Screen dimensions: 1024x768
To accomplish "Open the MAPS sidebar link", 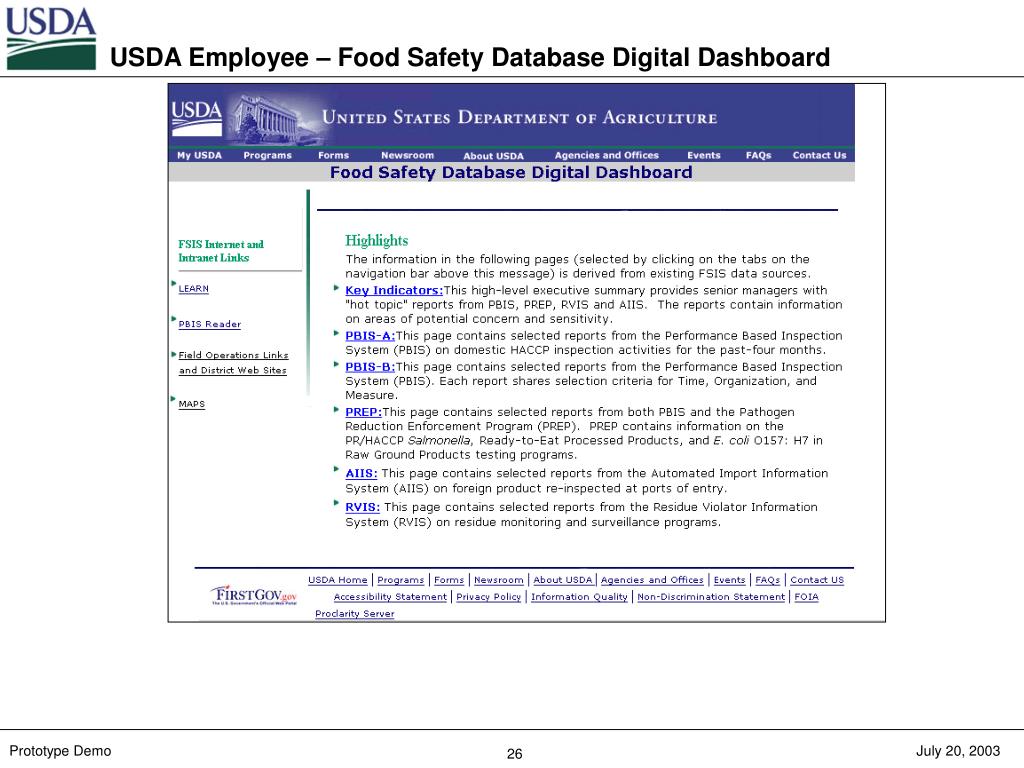I will point(191,404).
